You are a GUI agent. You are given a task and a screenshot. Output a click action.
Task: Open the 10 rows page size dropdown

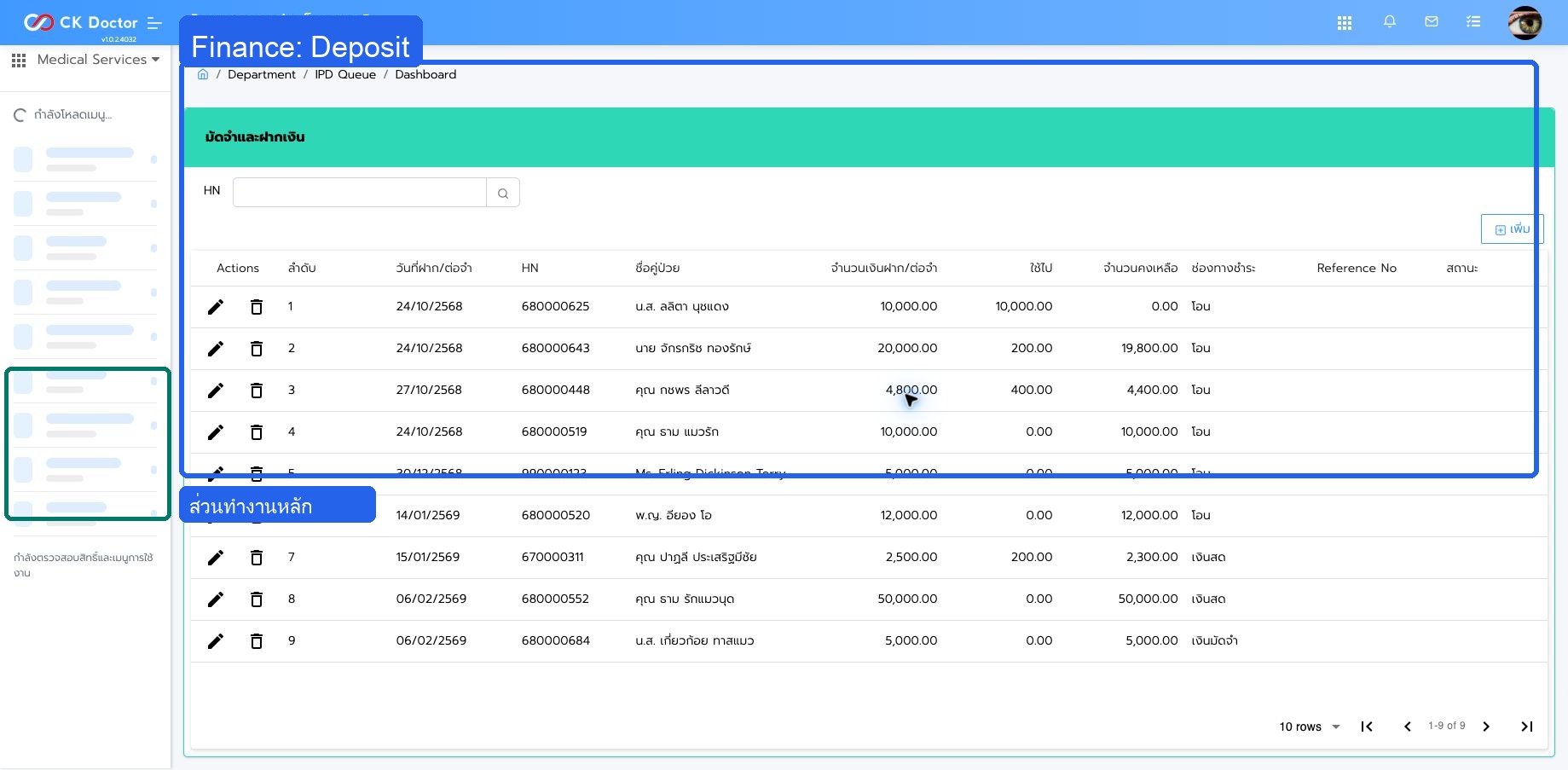coord(1310,727)
